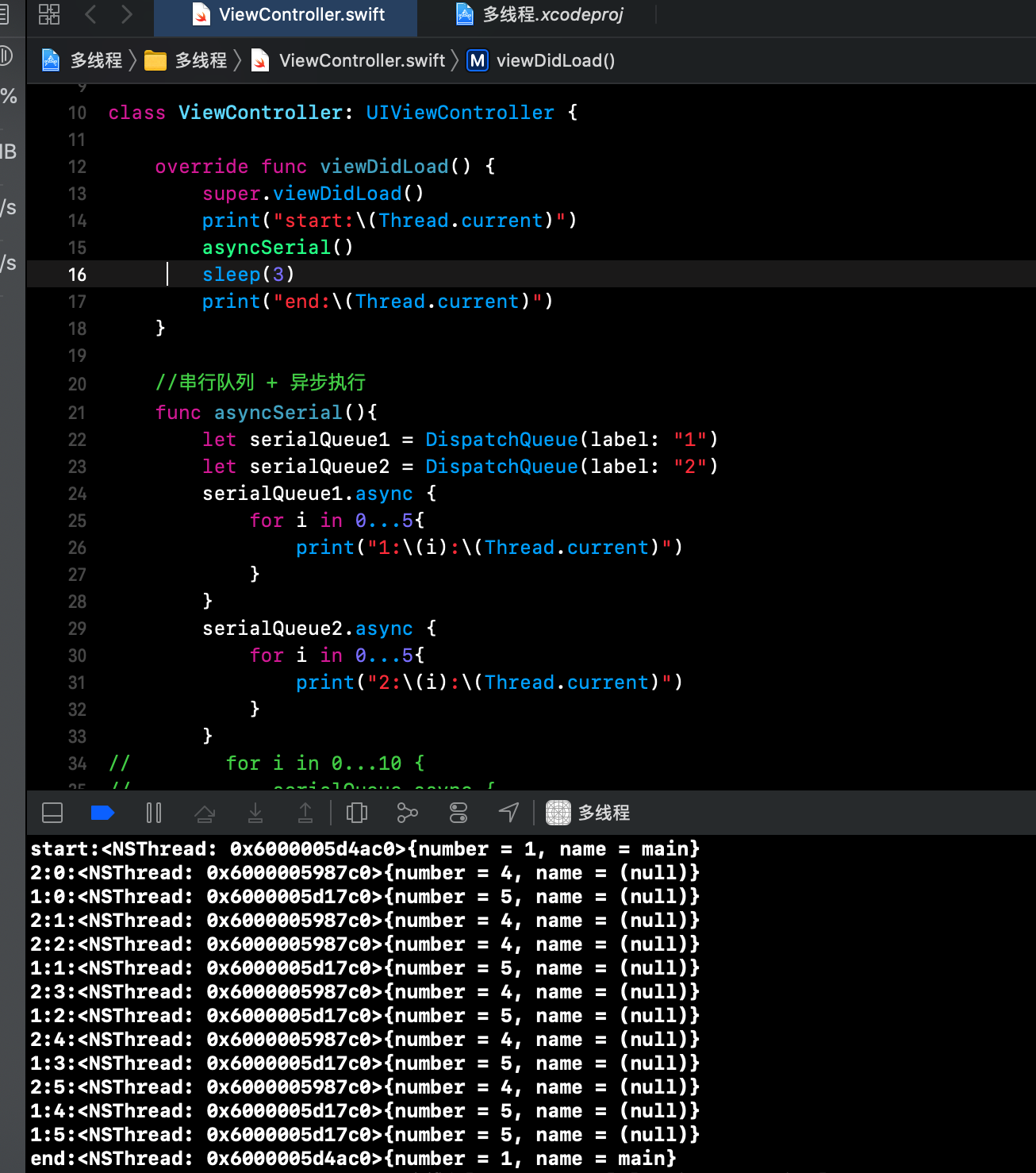Open the related items grid icon
Viewport: 1036px width, 1173px height.
tap(49, 14)
